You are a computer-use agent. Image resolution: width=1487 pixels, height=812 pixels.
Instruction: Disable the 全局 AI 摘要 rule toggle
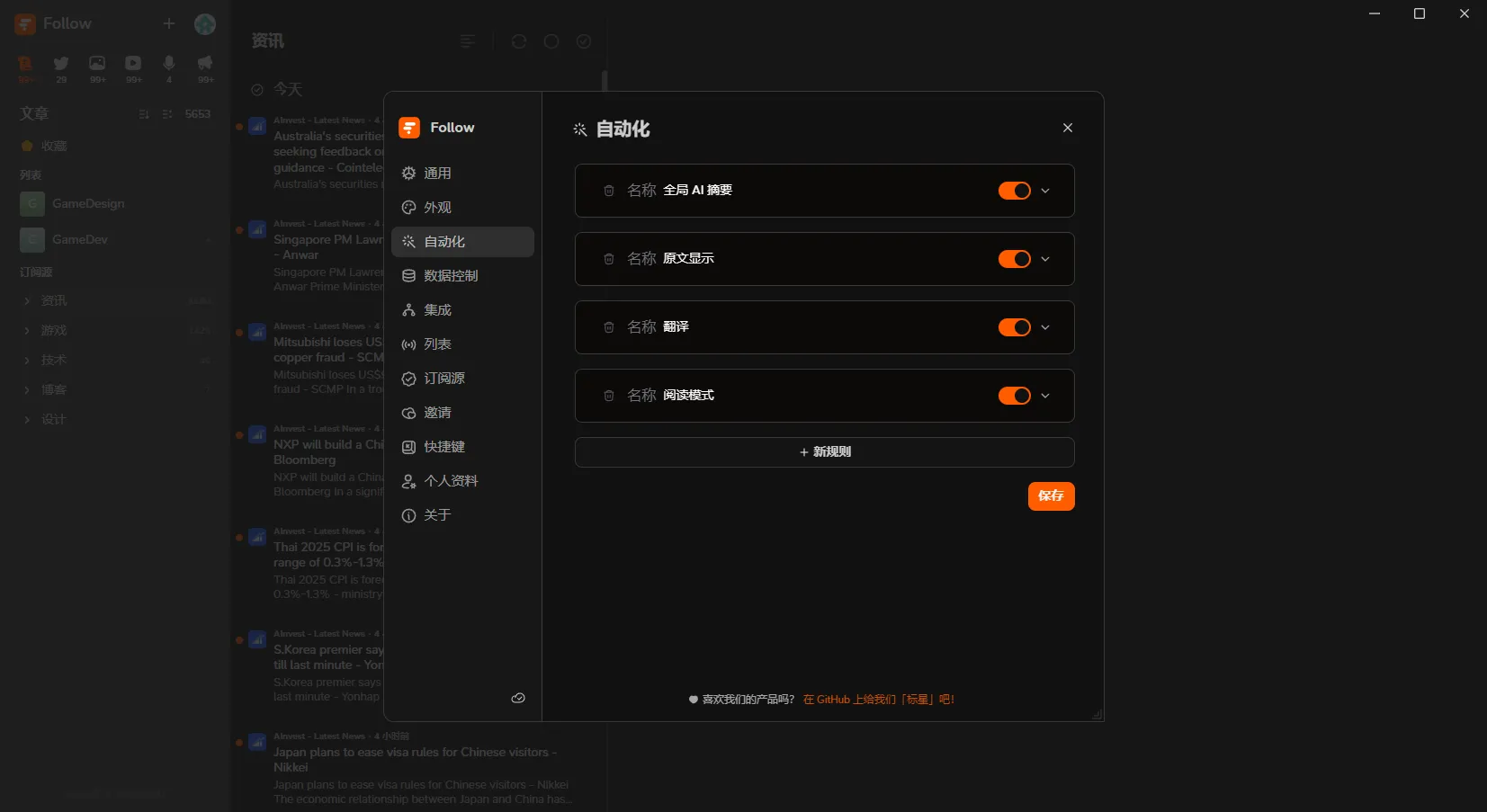pyautogui.click(x=1014, y=191)
